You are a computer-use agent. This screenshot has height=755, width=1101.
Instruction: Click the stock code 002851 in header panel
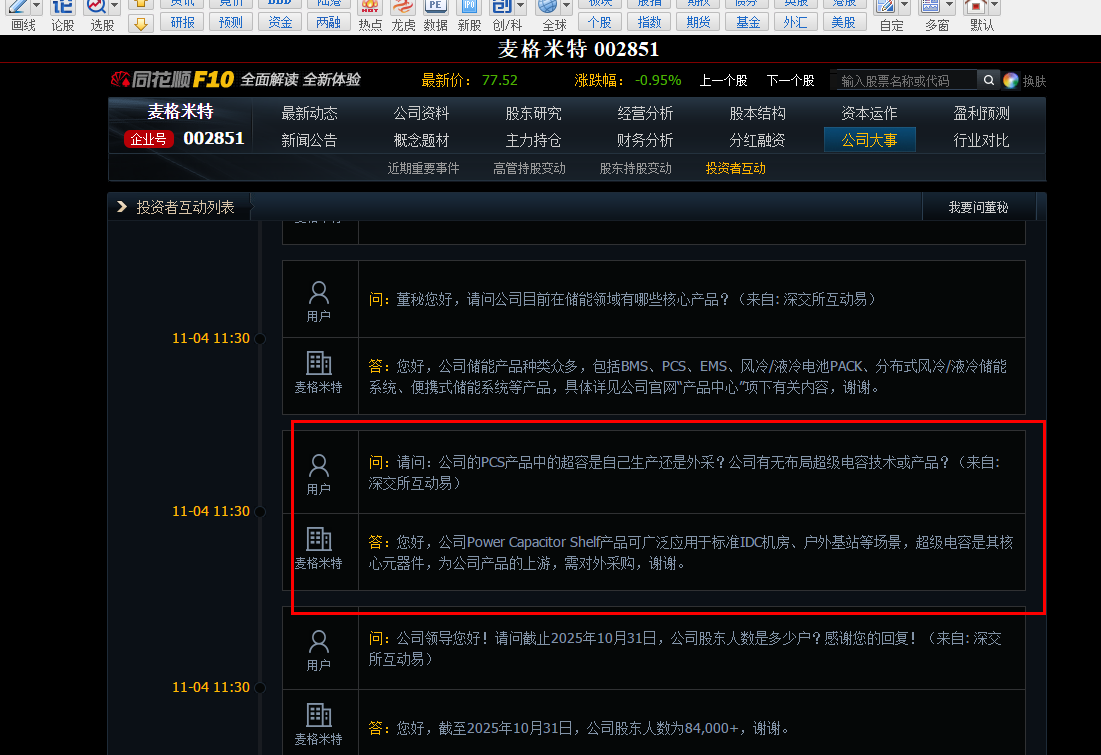[x=213, y=138]
